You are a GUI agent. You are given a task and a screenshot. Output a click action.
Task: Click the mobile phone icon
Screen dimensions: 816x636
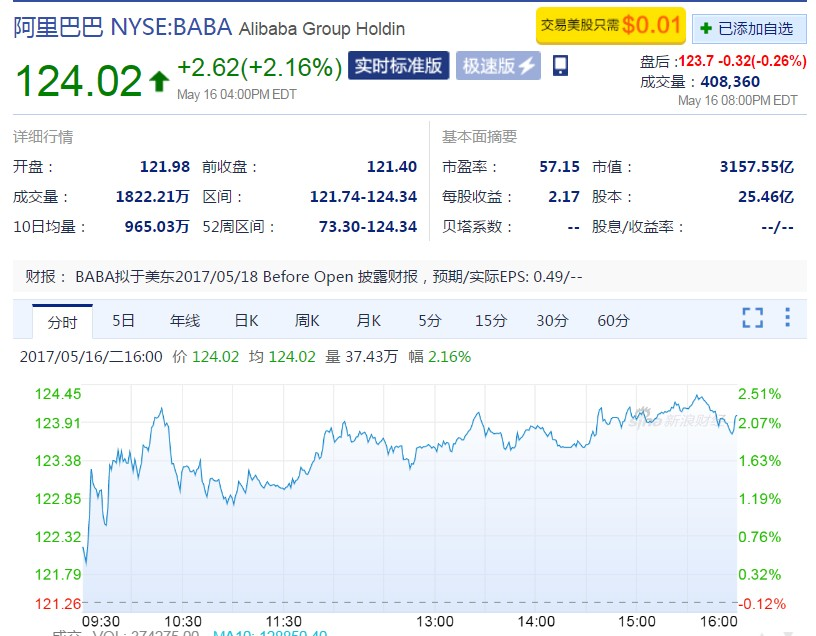pyautogui.click(x=560, y=66)
